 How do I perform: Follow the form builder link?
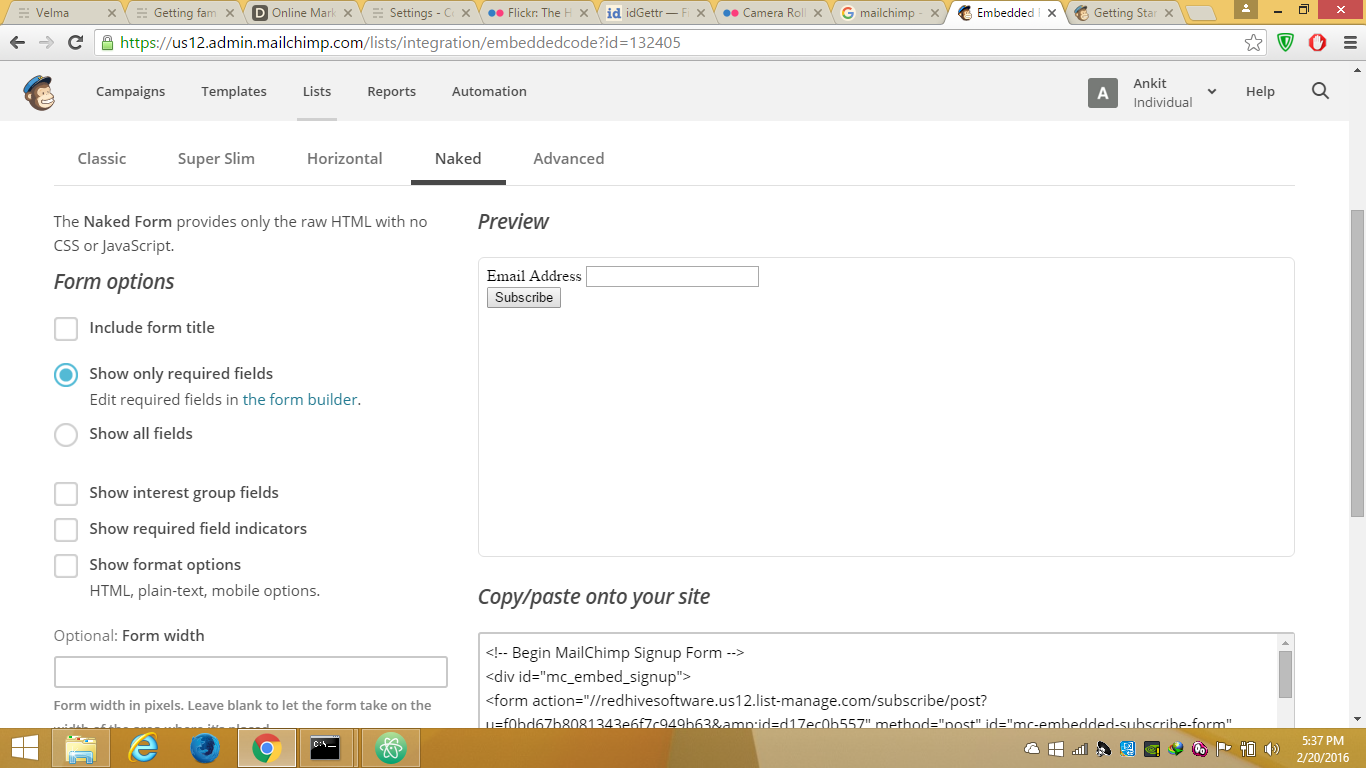coord(300,399)
